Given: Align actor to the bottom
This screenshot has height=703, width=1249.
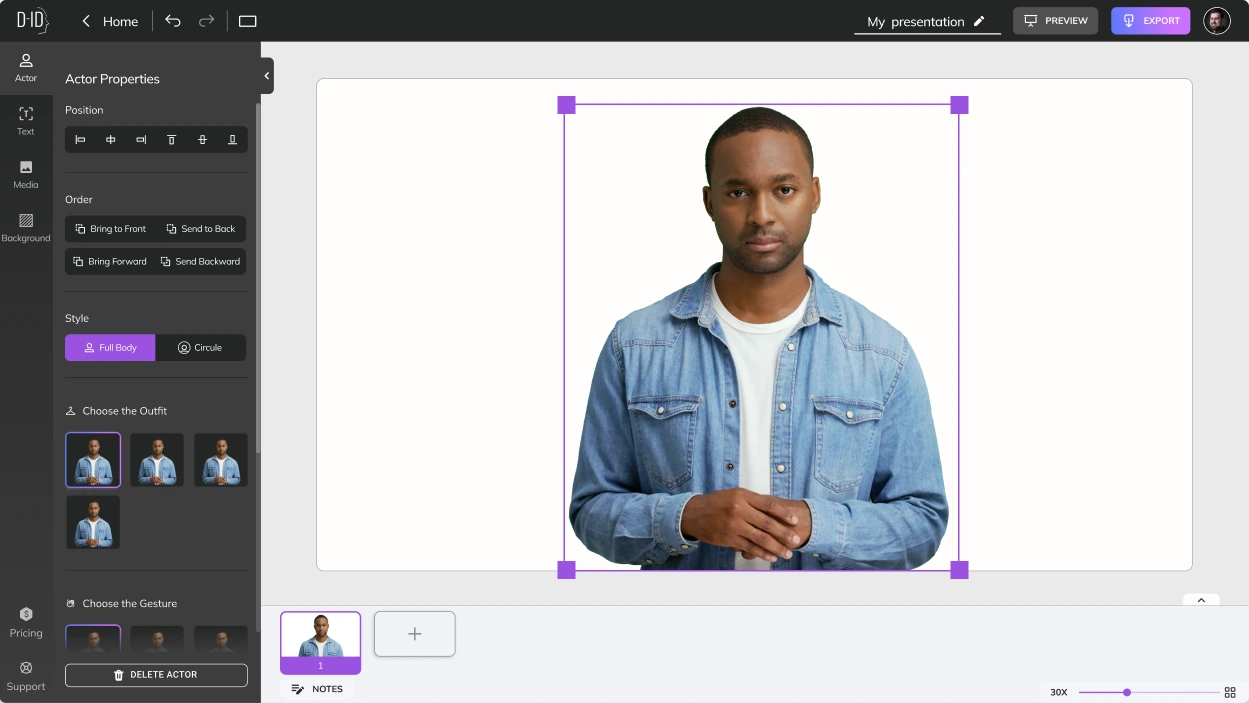Looking at the screenshot, I should [232, 140].
